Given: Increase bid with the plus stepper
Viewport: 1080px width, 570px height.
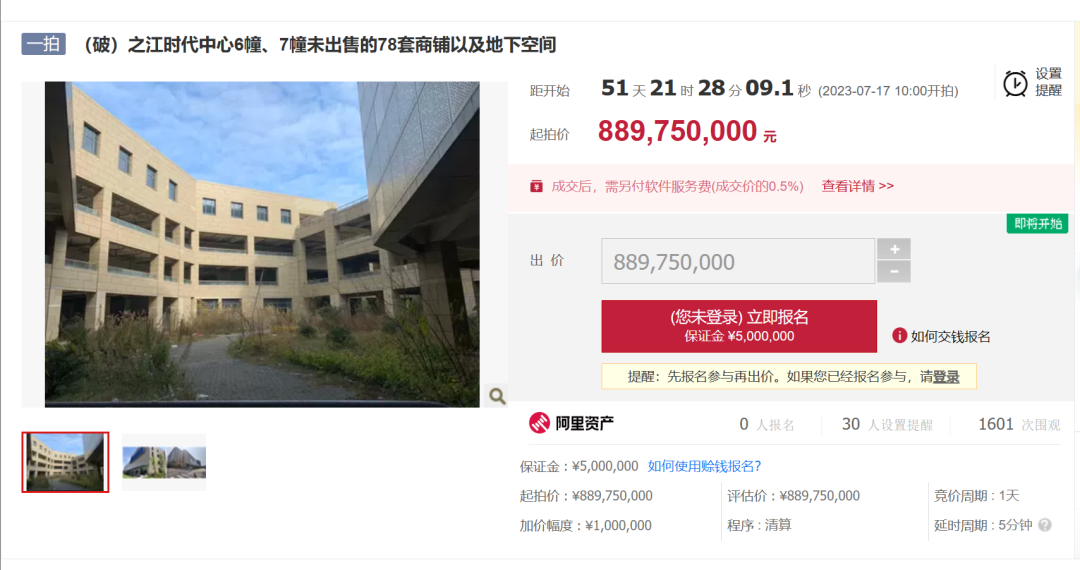Looking at the screenshot, I should pos(894,249).
